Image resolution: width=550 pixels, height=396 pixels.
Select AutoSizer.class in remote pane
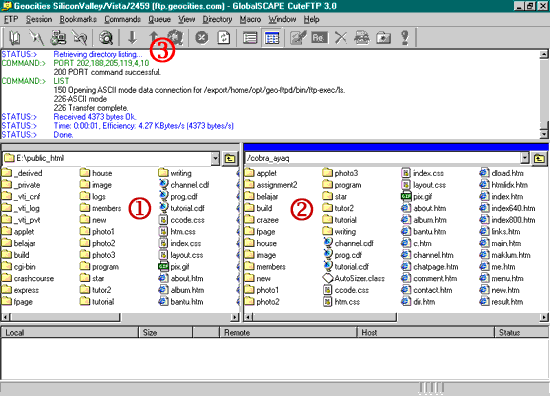[354, 278]
